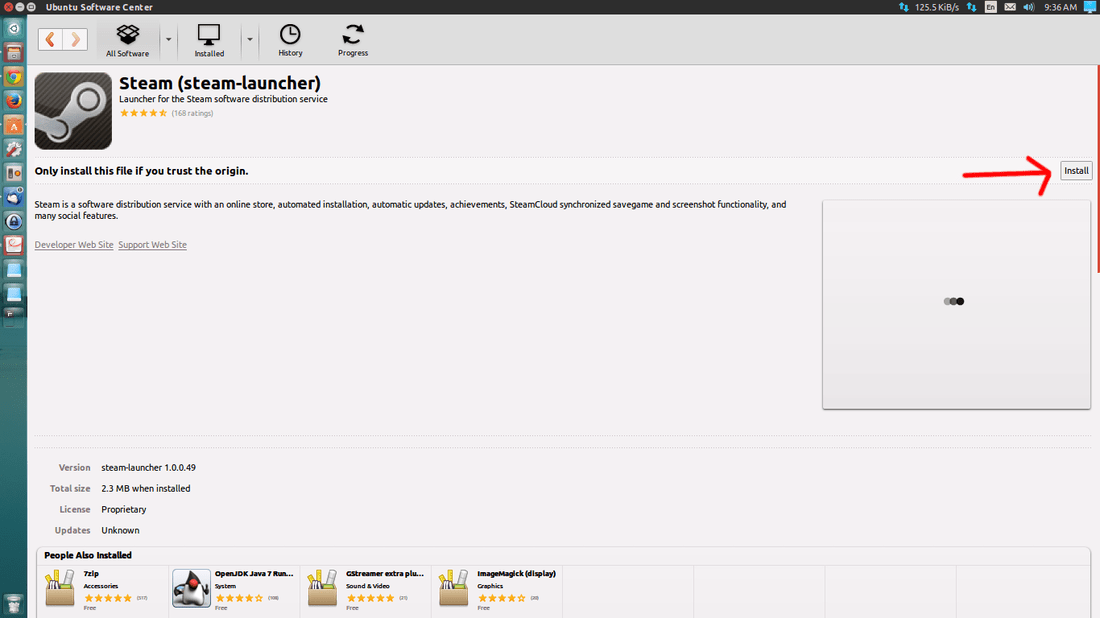1100x618 pixels.
Task: Expand the Installed dropdown arrow
Action: click(249, 40)
